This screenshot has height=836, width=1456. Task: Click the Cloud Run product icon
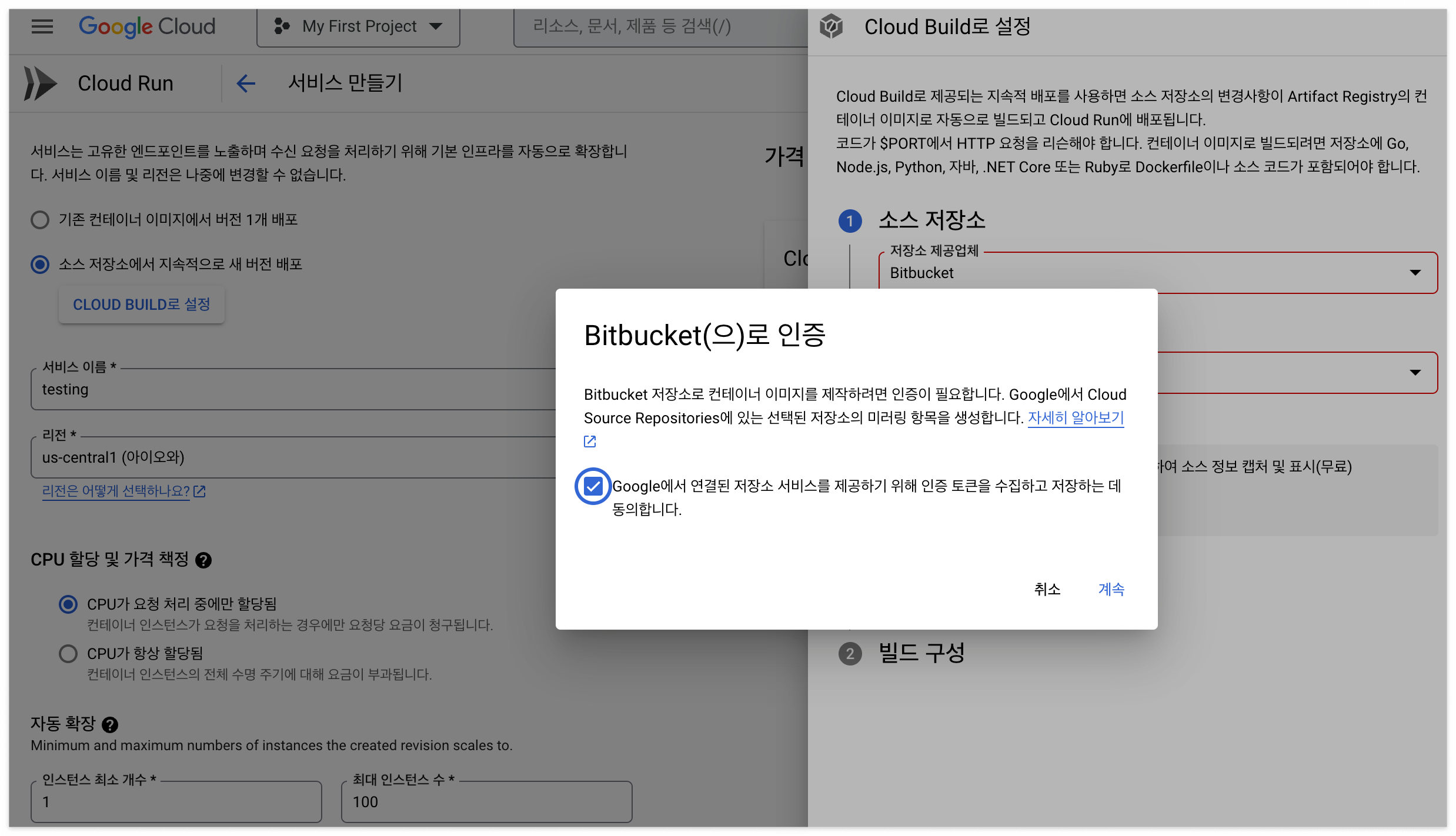[41, 83]
